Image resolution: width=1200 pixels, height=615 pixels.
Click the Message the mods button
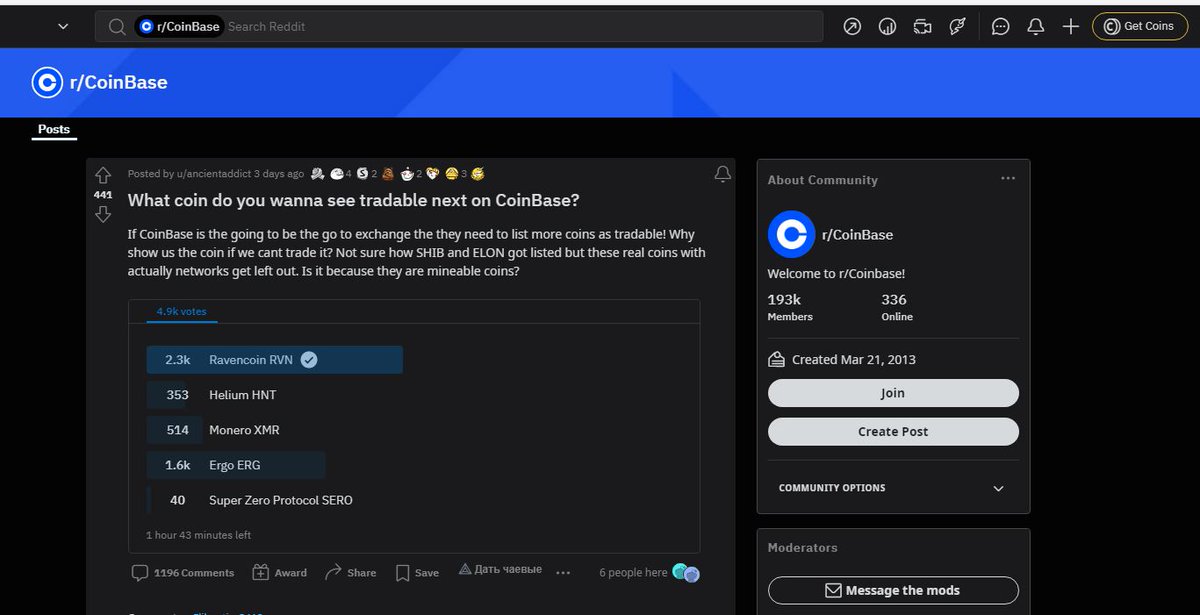[x=893, y=590]
